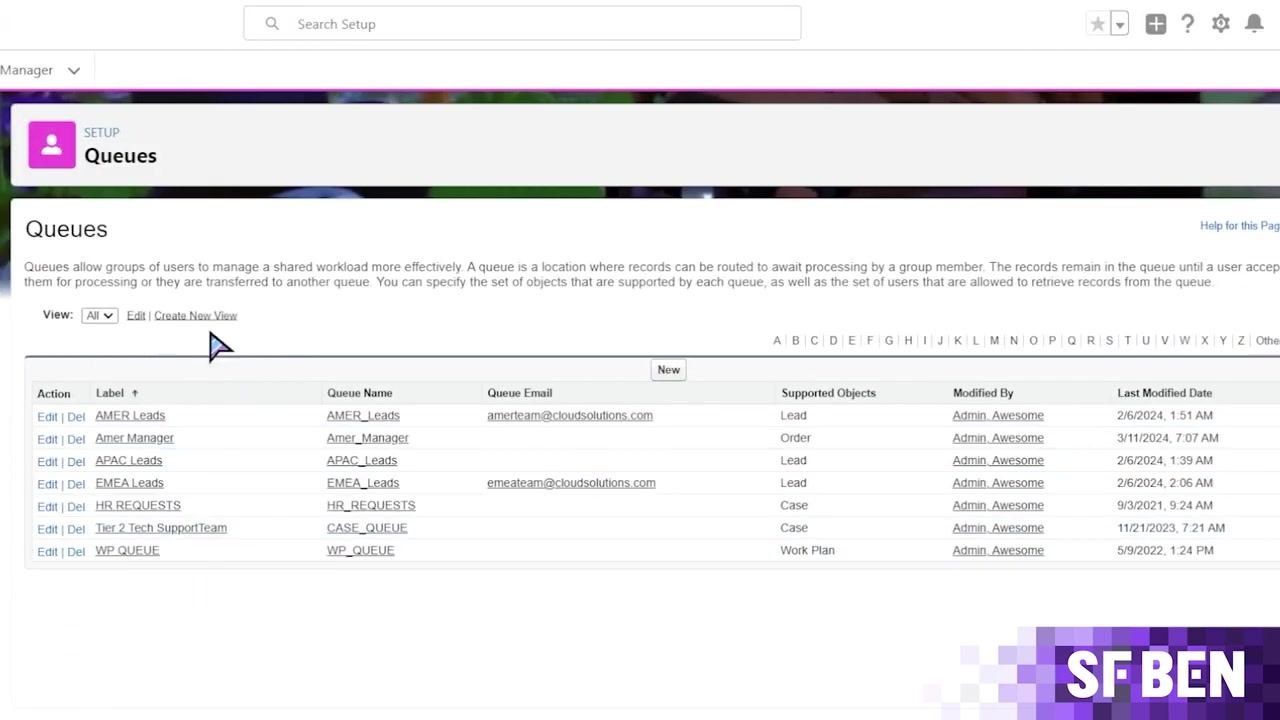Select the Work Plan supported object cell
This screenshot has height=720, width=1280.
(807, 550)
